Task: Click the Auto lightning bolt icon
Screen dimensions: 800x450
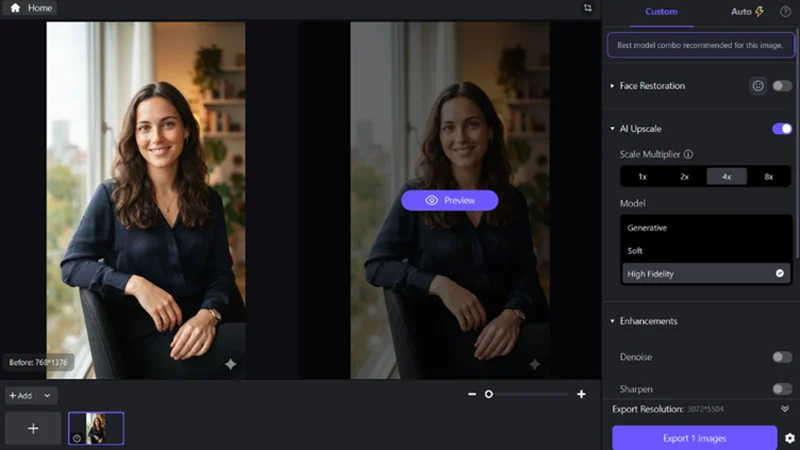Action: (759, 11)
